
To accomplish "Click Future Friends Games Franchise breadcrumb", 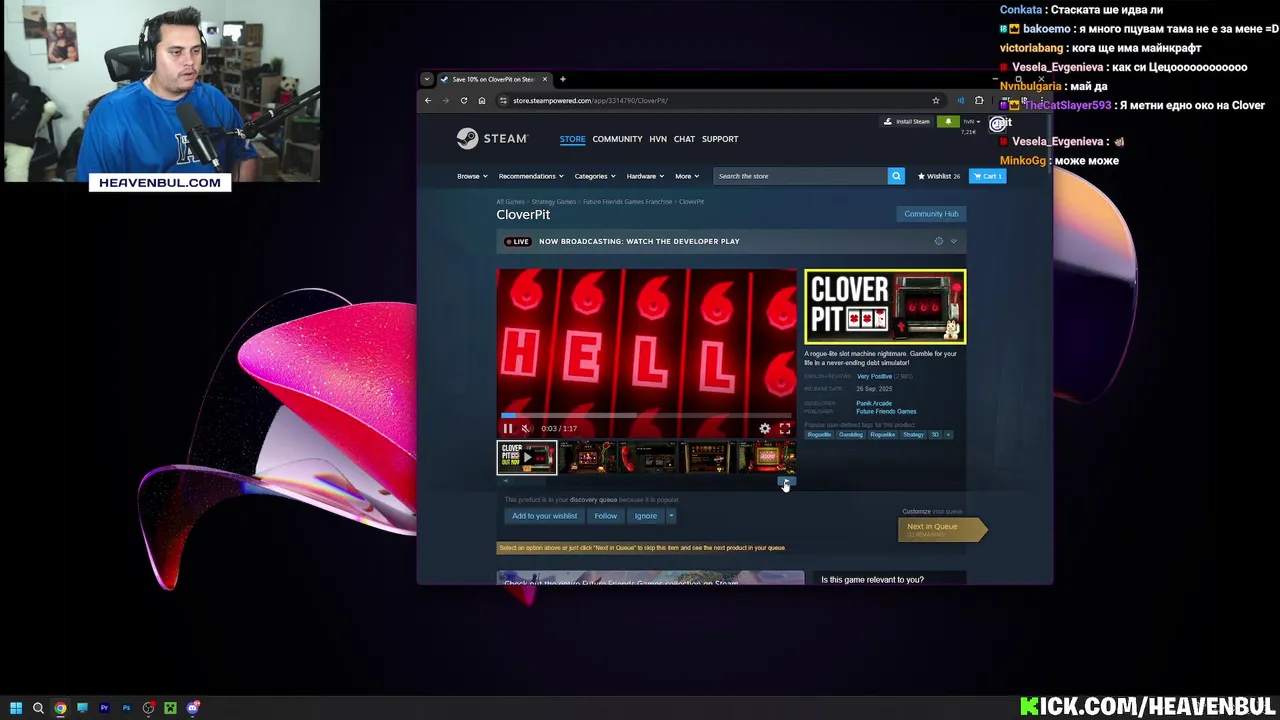I will click(628, 202).
